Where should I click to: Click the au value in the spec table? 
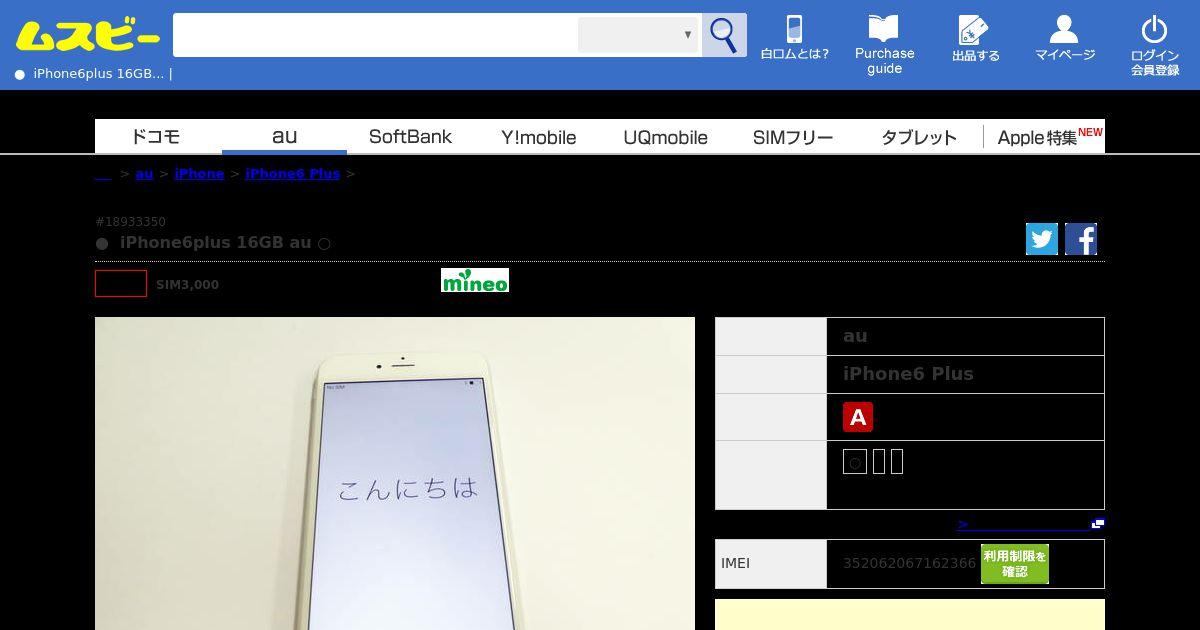855,336
